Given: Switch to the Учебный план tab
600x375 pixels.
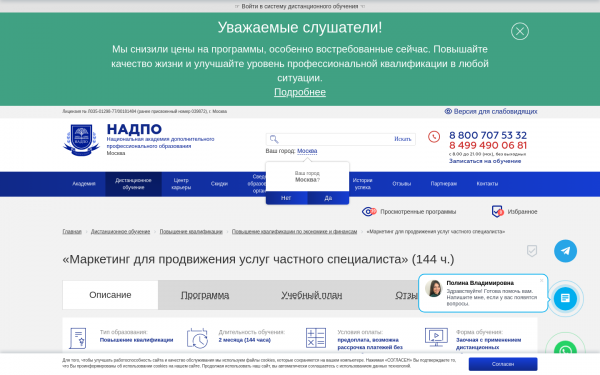Looking at the screenshot, I should point(311,295).
